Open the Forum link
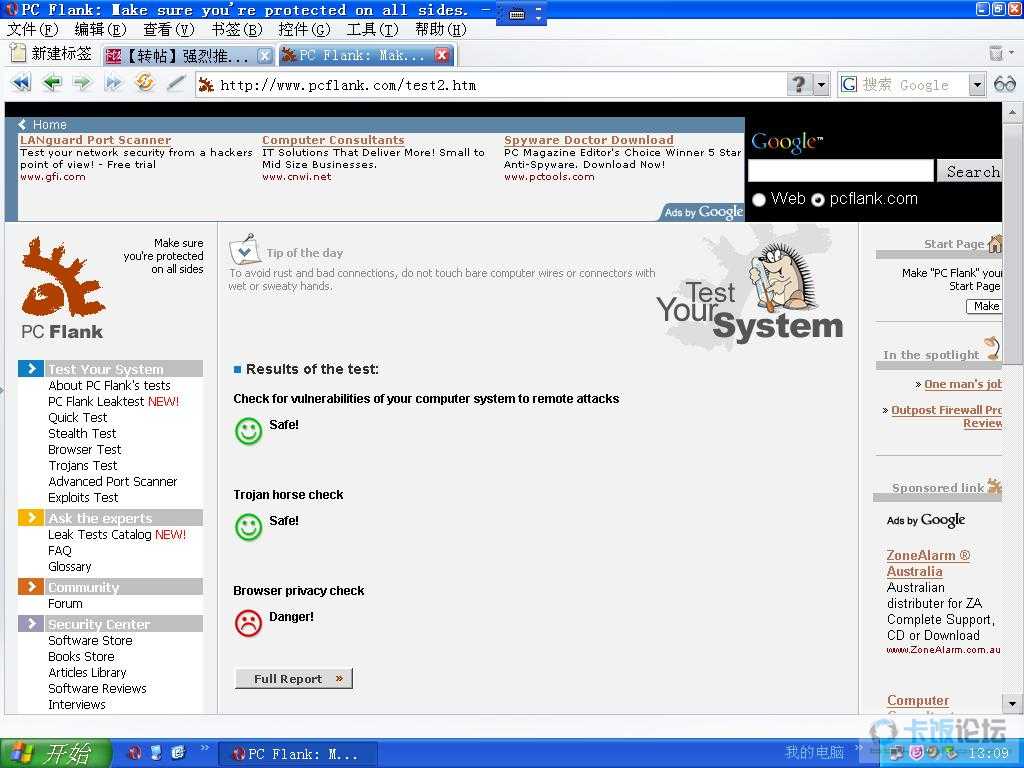This screenshot has width=1024, height=768. point(65,604)
